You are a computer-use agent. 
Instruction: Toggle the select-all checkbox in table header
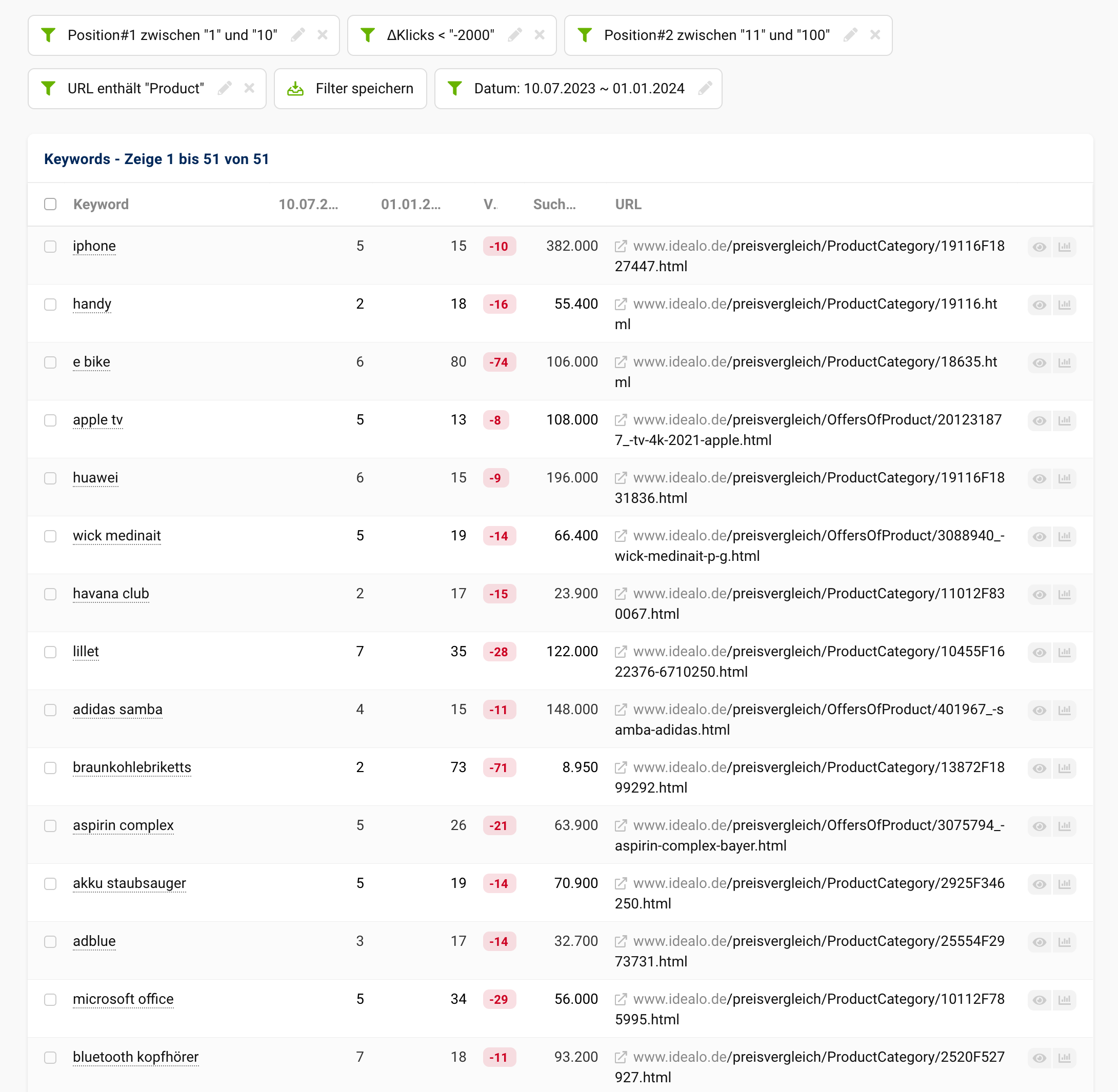pyautogui.click(x=51, y=203)
